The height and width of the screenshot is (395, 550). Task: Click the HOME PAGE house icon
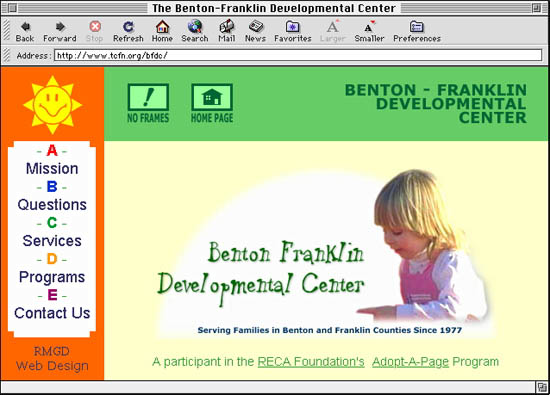[212, 103]
